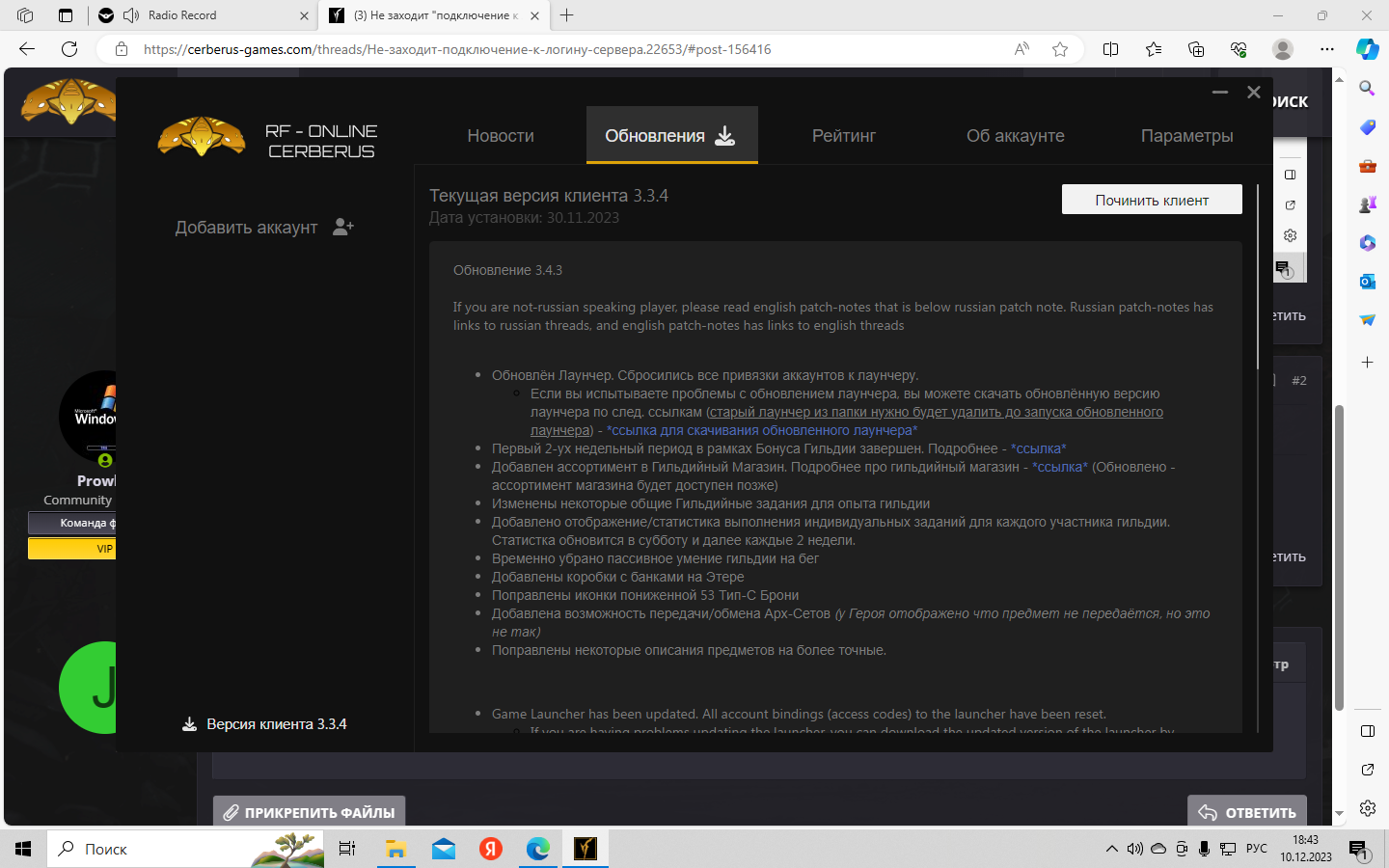Screen dimensions: 1389x868
Task: Open Copilot in the Edge sidebar
Action: 1368,49
